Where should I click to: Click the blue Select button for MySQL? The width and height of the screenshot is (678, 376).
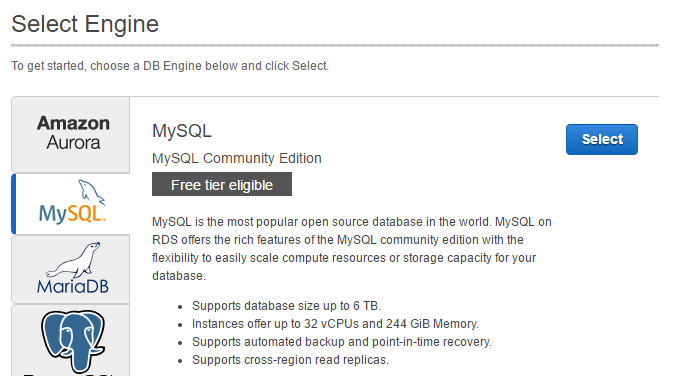tap(601, 139)
